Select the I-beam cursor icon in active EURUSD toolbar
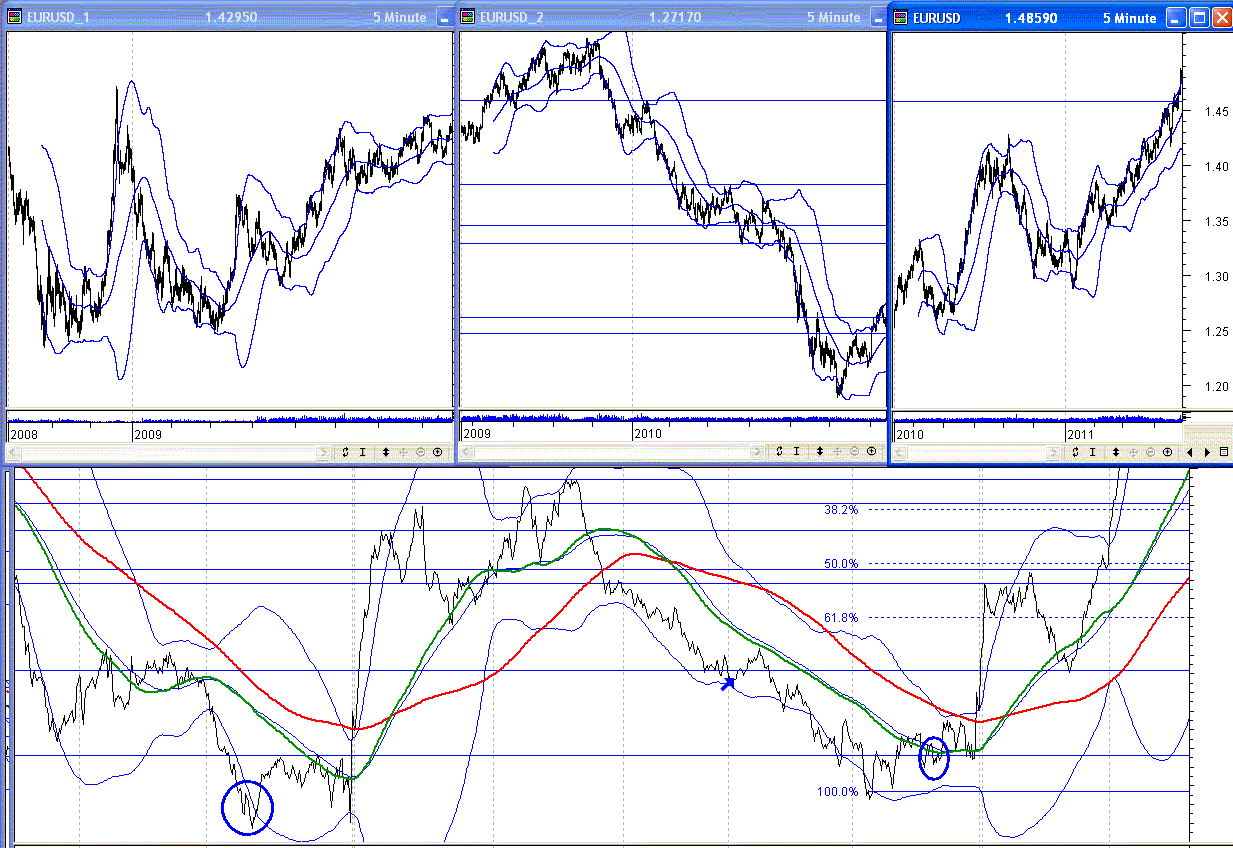The image size is (1233, 848). 1093,452
